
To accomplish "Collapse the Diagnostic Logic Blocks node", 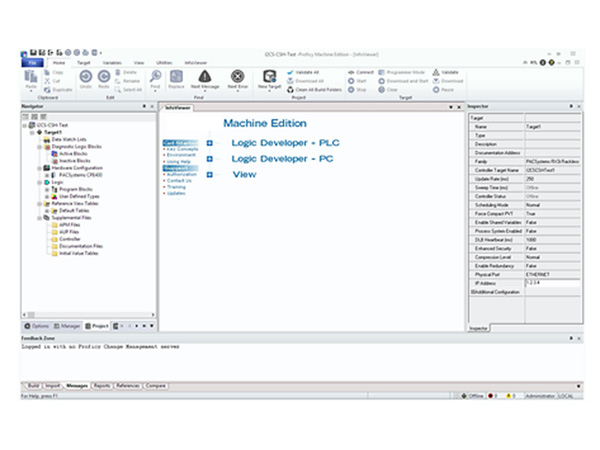I will pos(38,145).
